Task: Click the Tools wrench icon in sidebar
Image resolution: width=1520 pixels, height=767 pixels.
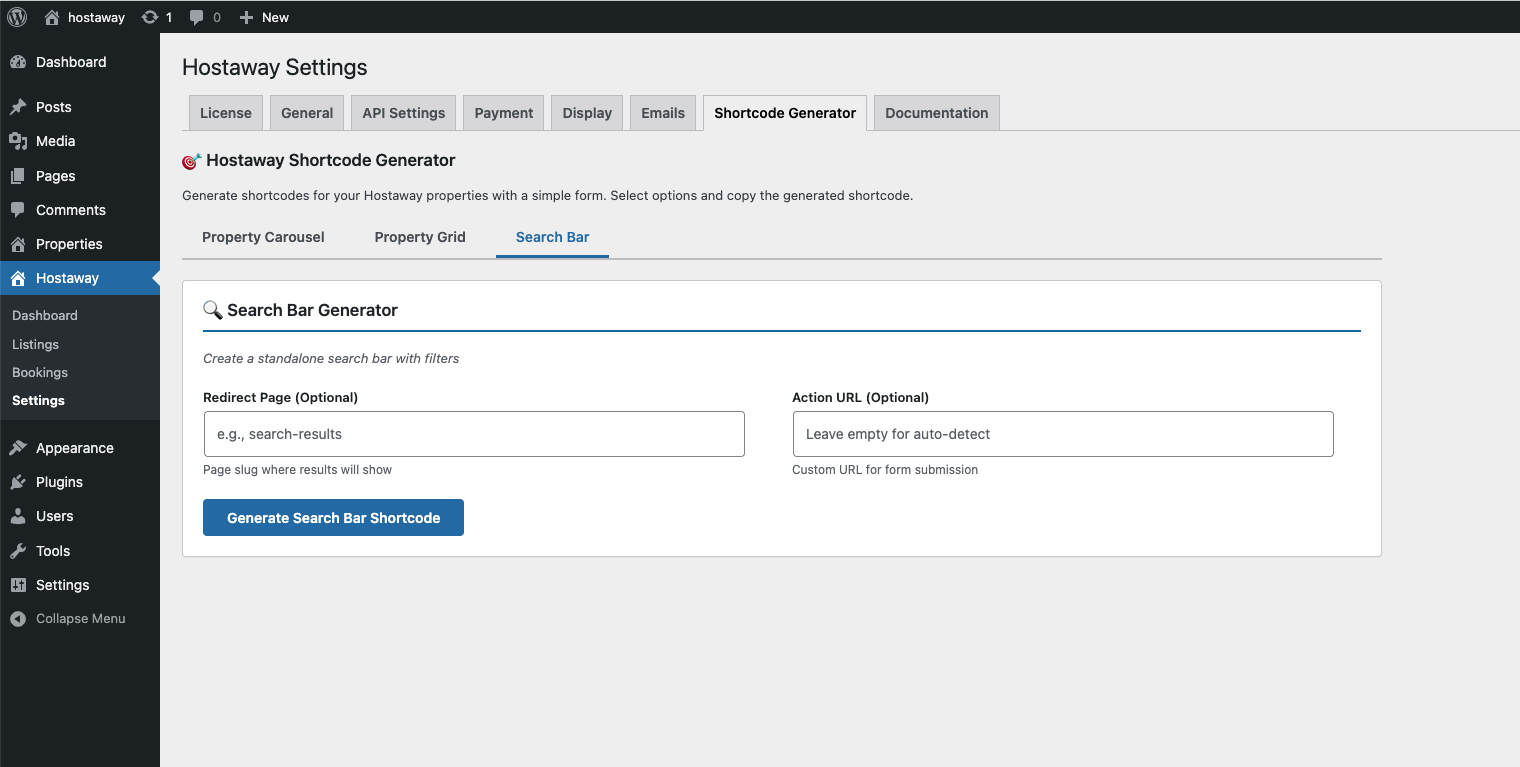Action: point(20,551)
